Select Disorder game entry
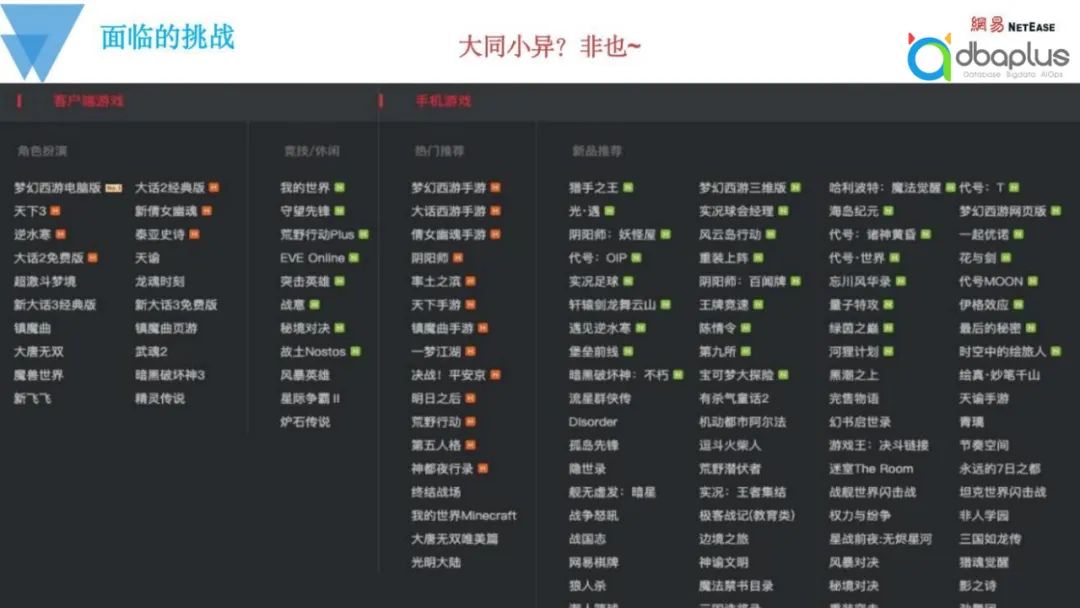 pos(593,422)
